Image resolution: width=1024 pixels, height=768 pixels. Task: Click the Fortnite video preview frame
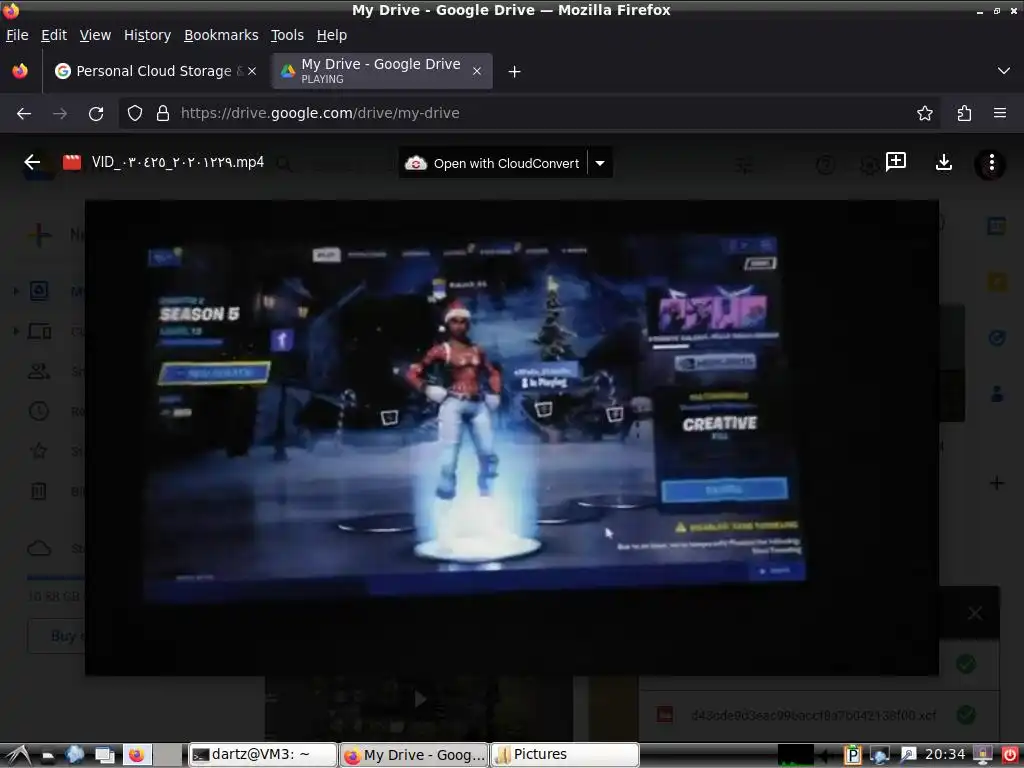pyautogui.click(x=511, y=437)
